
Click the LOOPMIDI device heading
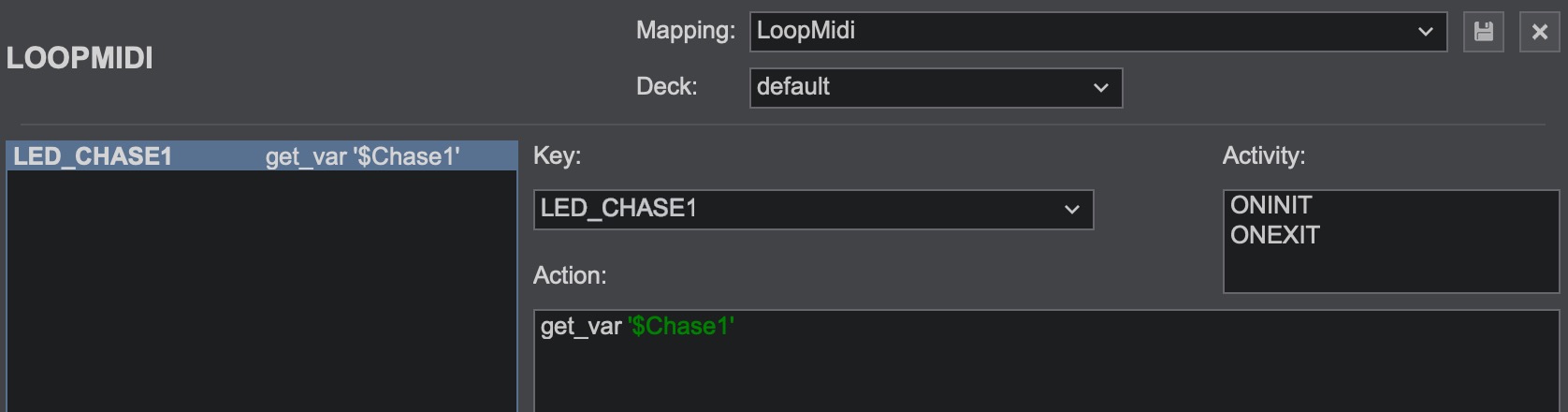click(x=80, y=58)
